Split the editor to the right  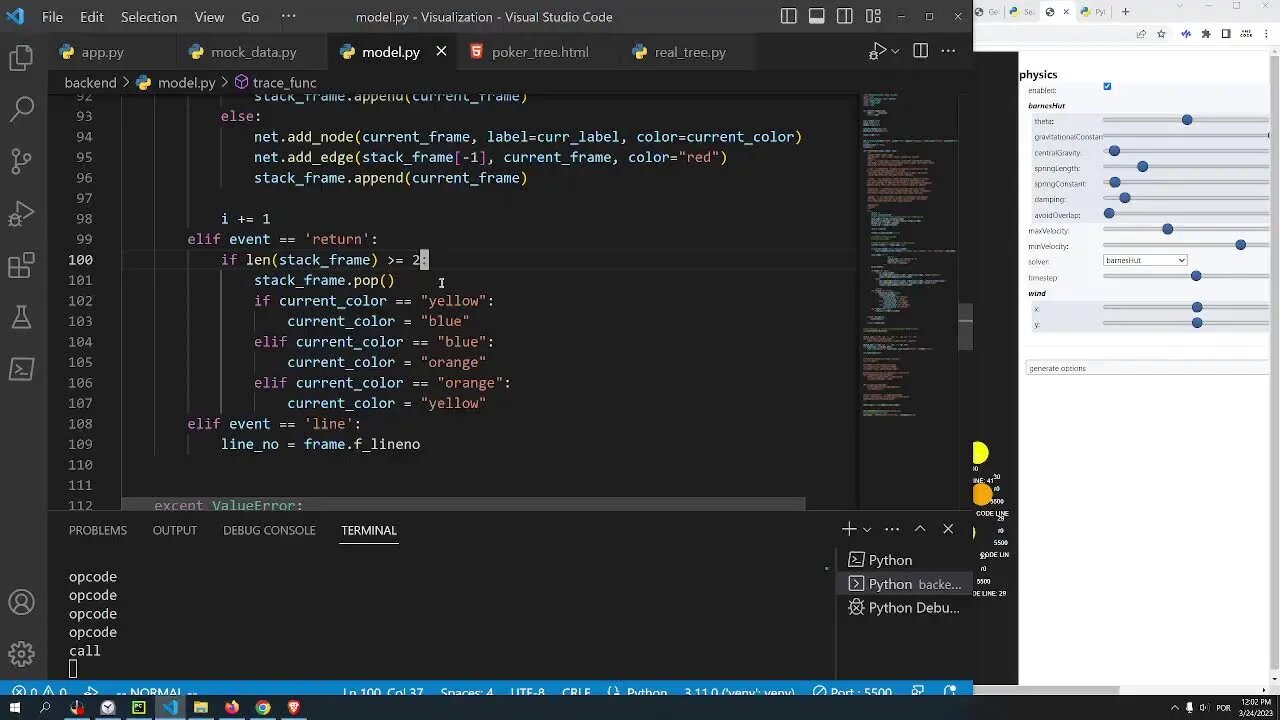coord(920,52)
